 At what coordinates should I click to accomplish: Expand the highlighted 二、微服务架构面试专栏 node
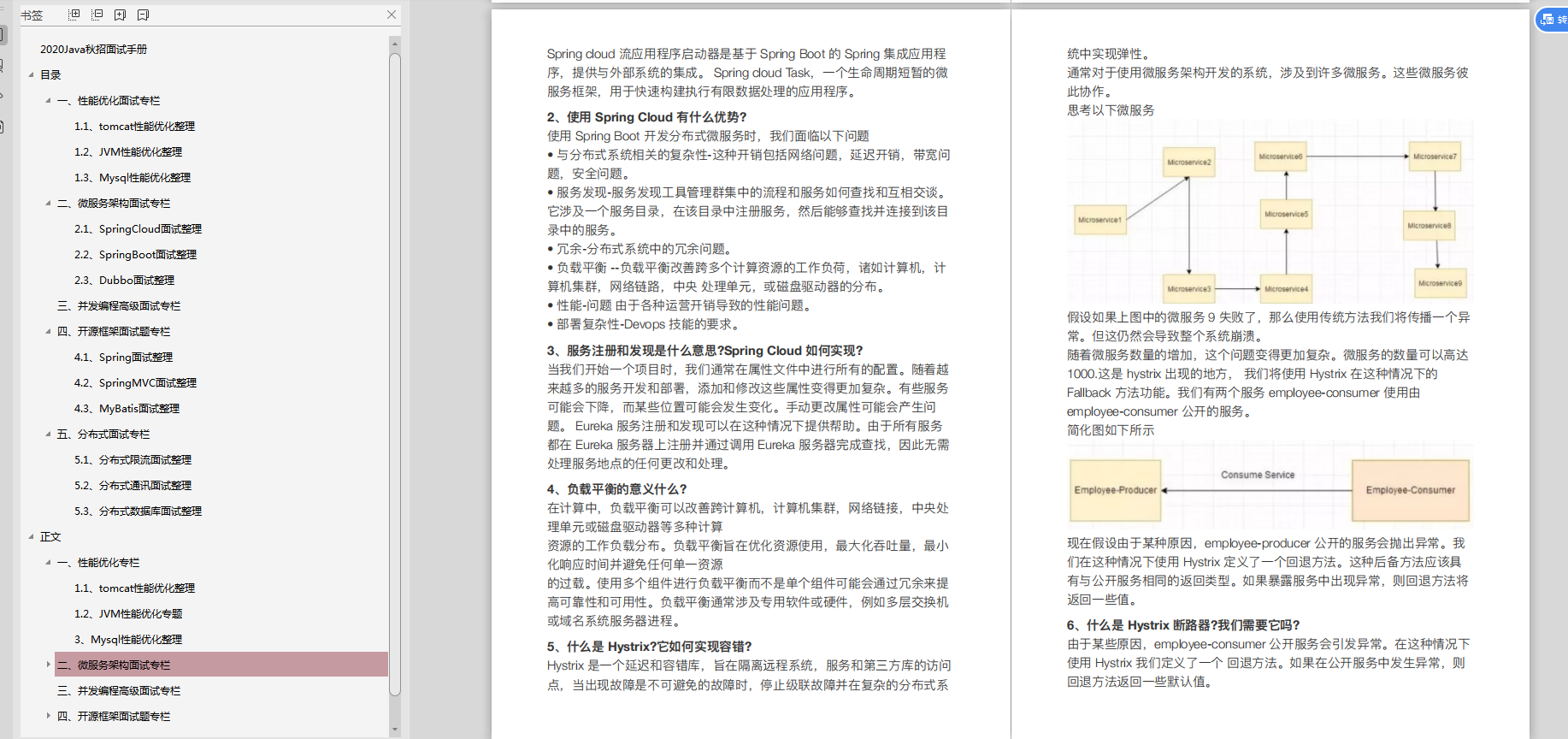(48, 665)
